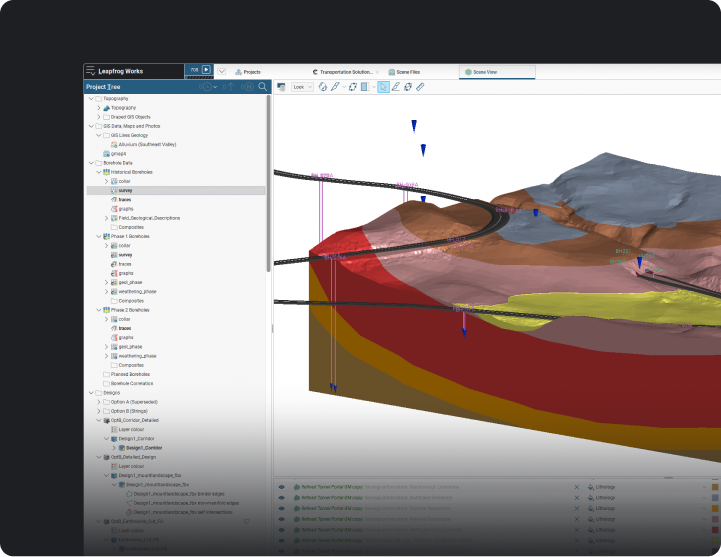The width and height of the screenshot is (721, 557).
Task: Click the rotate view icon next to Look
Action: (x=323, y=87)
